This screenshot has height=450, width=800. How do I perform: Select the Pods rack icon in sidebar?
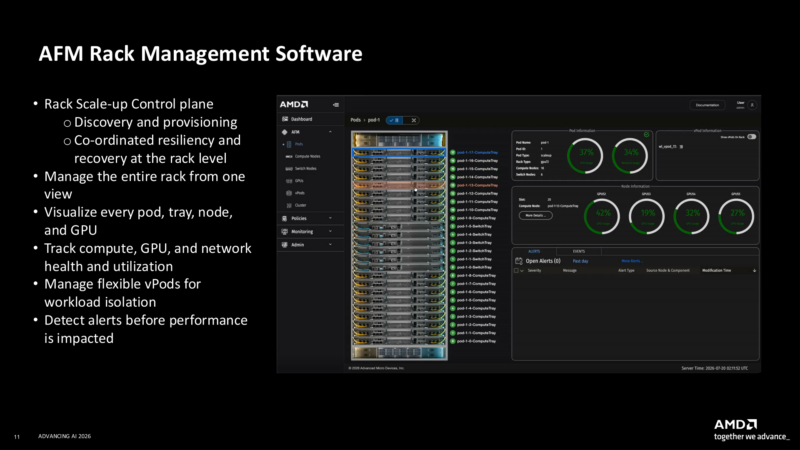(x=289, y=144)
